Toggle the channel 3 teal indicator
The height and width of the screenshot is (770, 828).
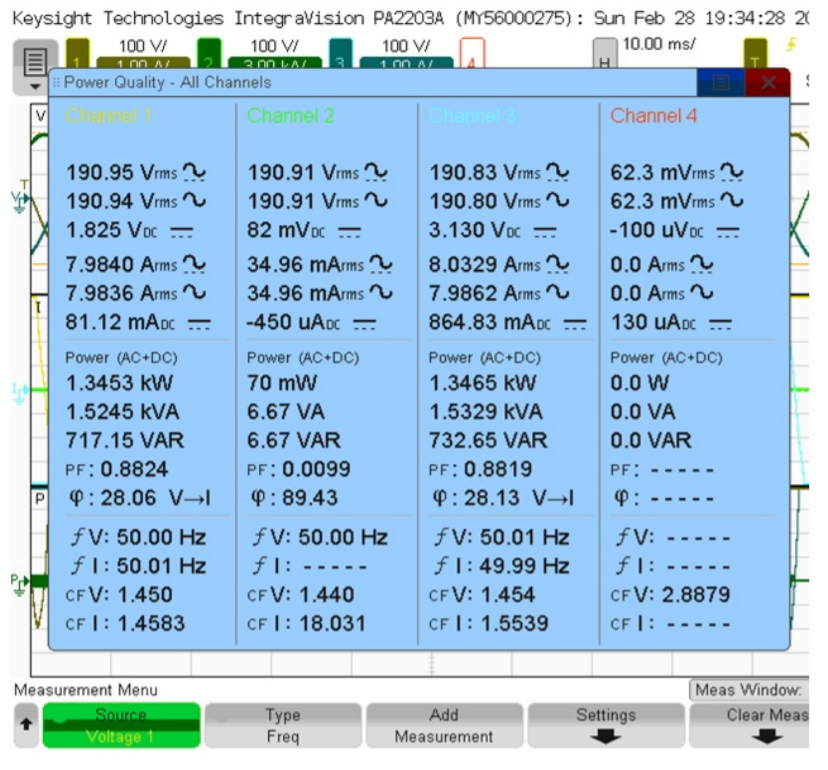[x=340, y=52]
